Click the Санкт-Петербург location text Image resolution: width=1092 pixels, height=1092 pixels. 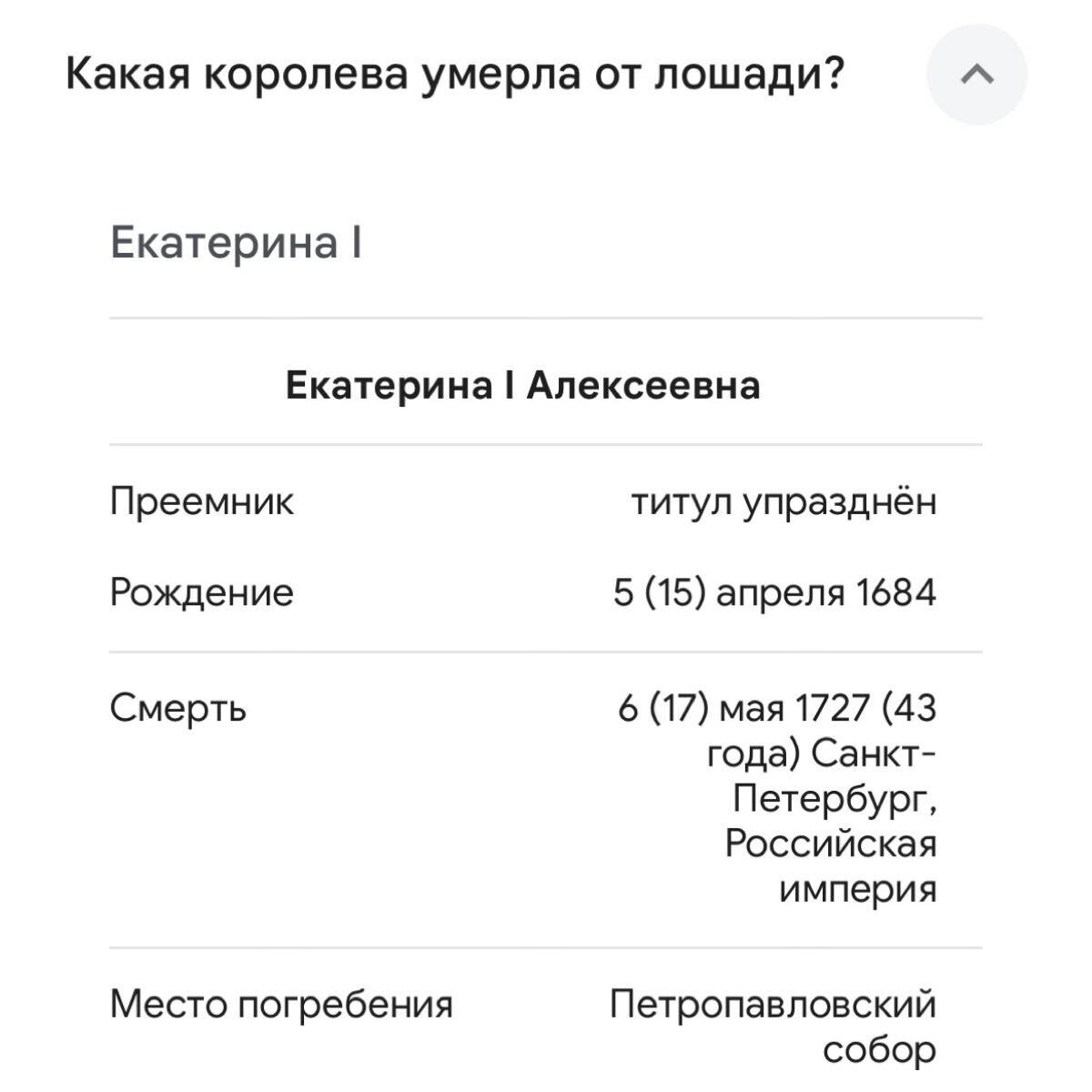click(x=837, y=778)
